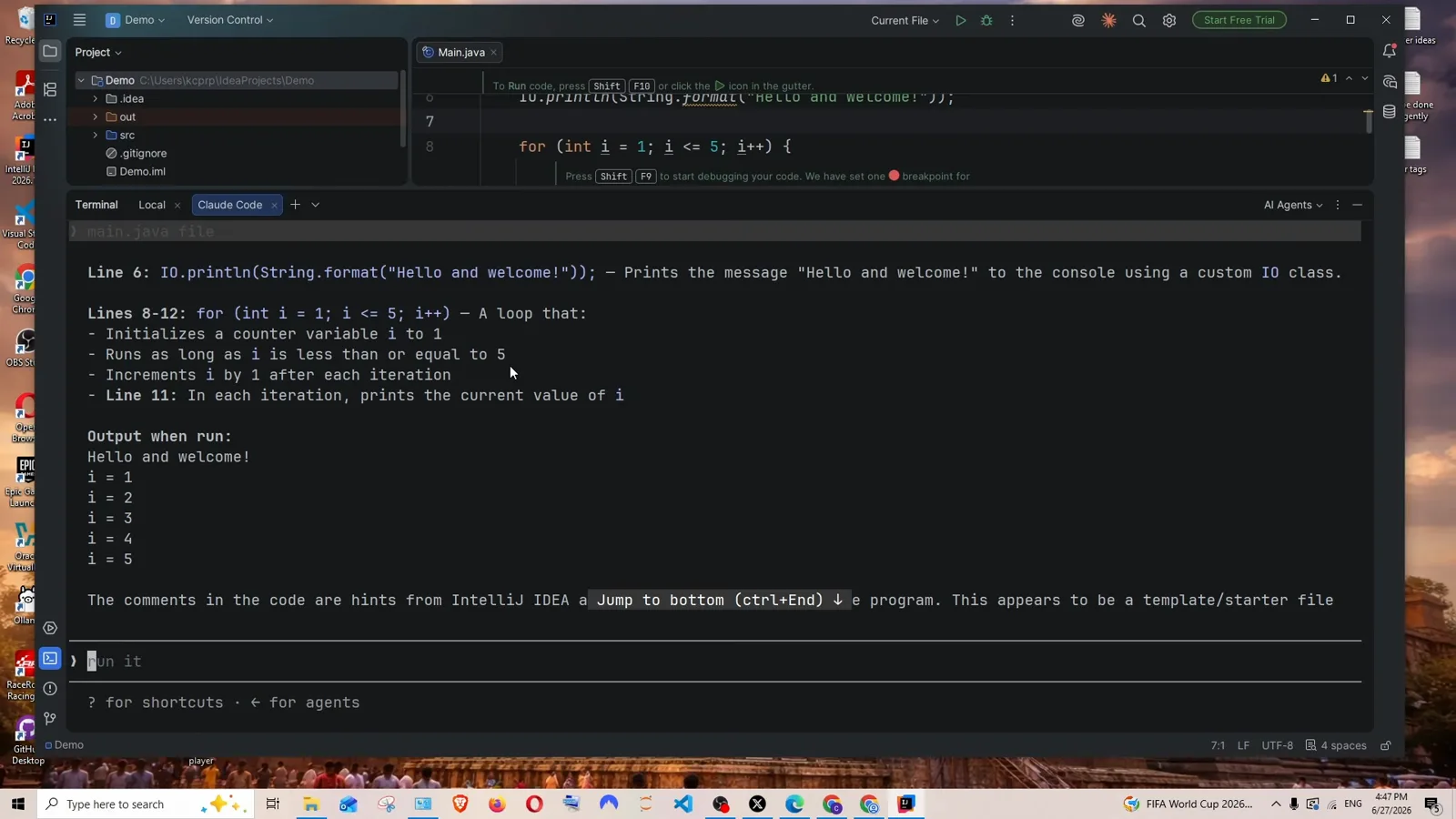Toggle the Project tool window folder icon
1456x819 pixels.
50,51
